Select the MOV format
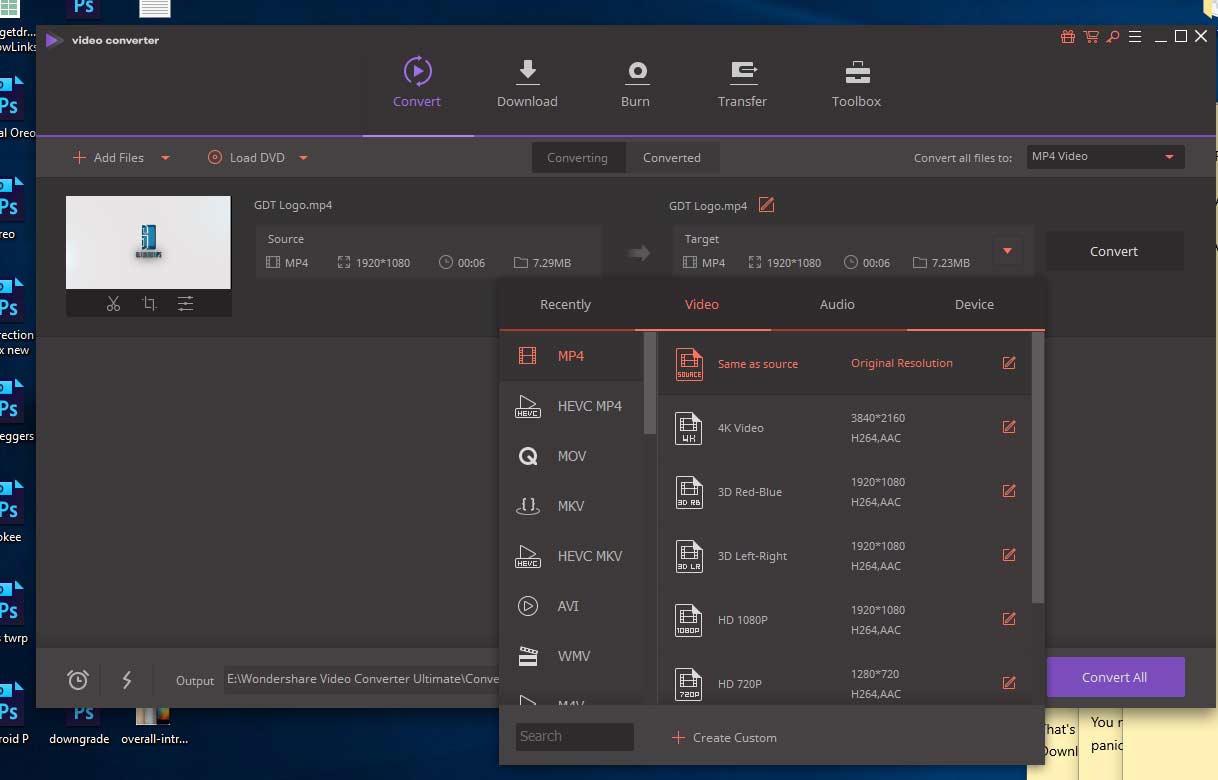Viewport: 1218px width, 780px height. pyautogui.click(x=572, y=456)
